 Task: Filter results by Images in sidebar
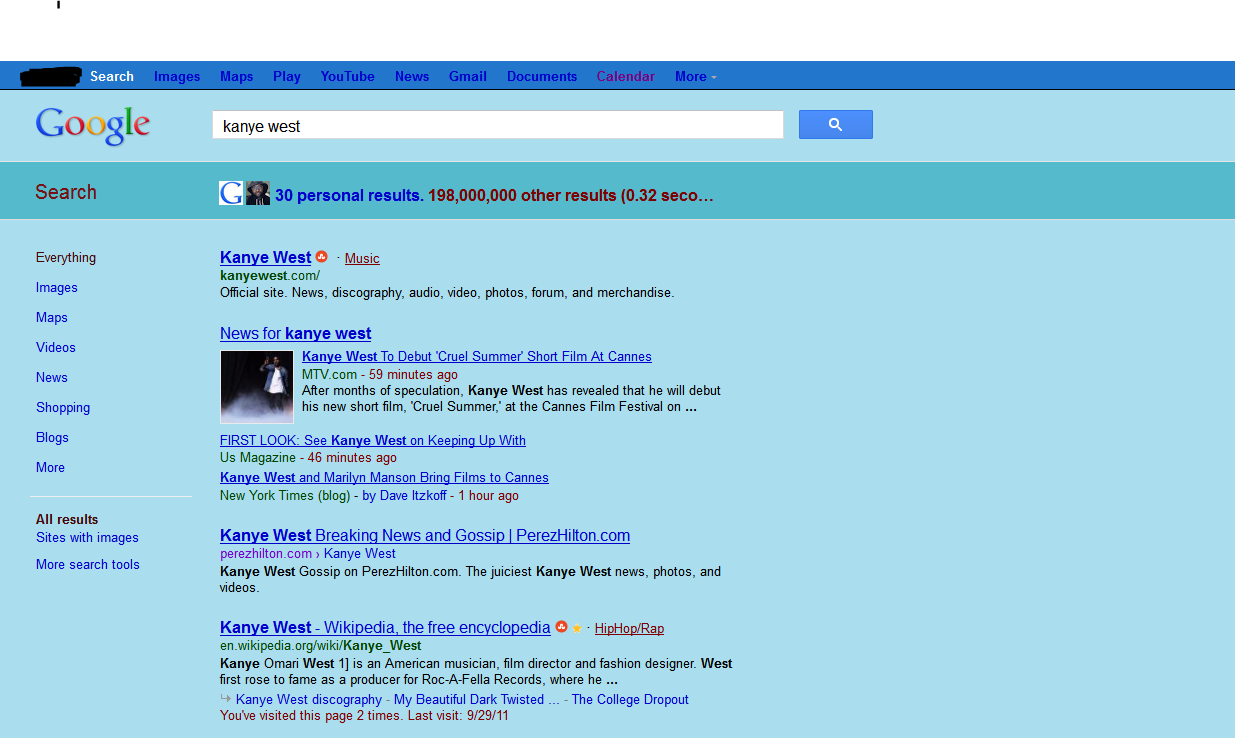click(x=57, y=287)
